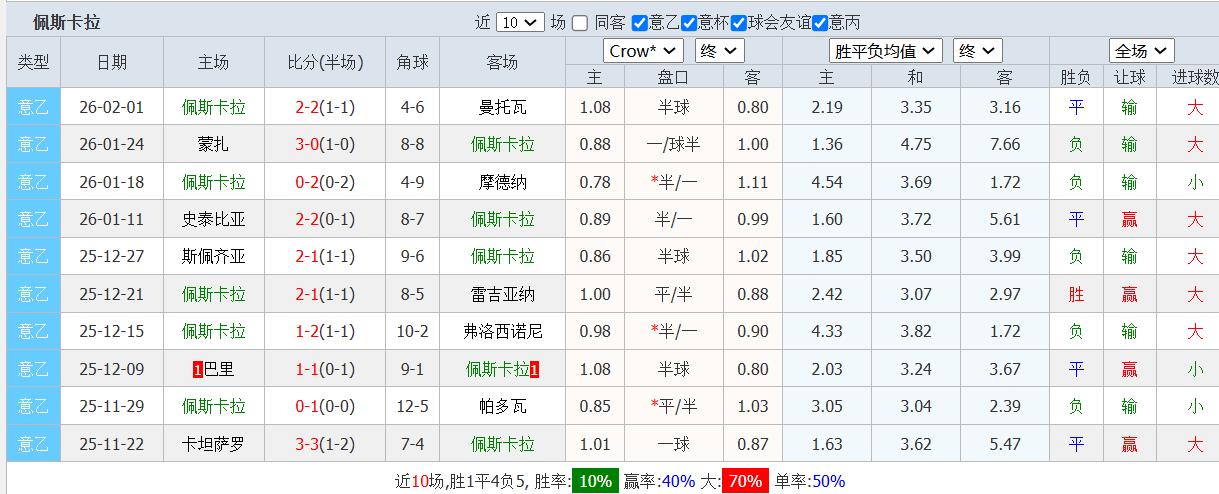The image size is (1219, 494).
Task: Open the Crow* bookmaker dropdown
Action: [643, 51]
